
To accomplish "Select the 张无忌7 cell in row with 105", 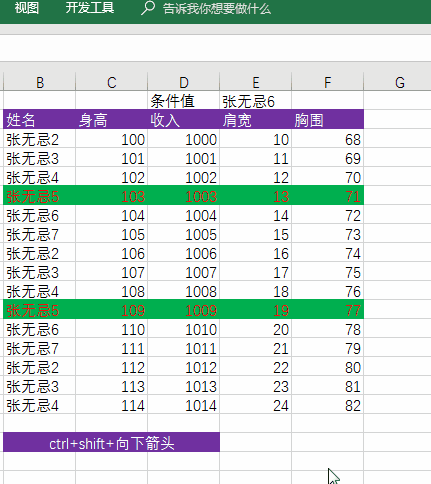I will pyautogui.click(x=40, y=234).
